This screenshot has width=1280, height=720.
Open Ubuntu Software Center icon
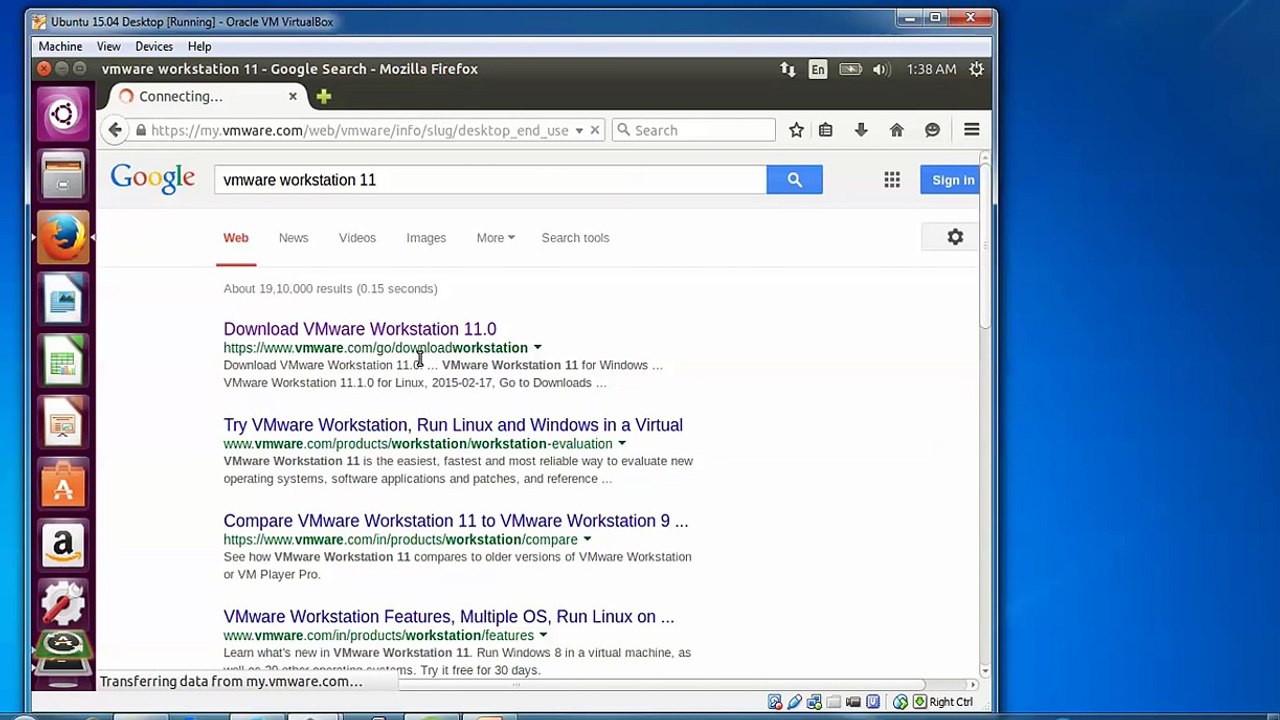pos(63,486)
